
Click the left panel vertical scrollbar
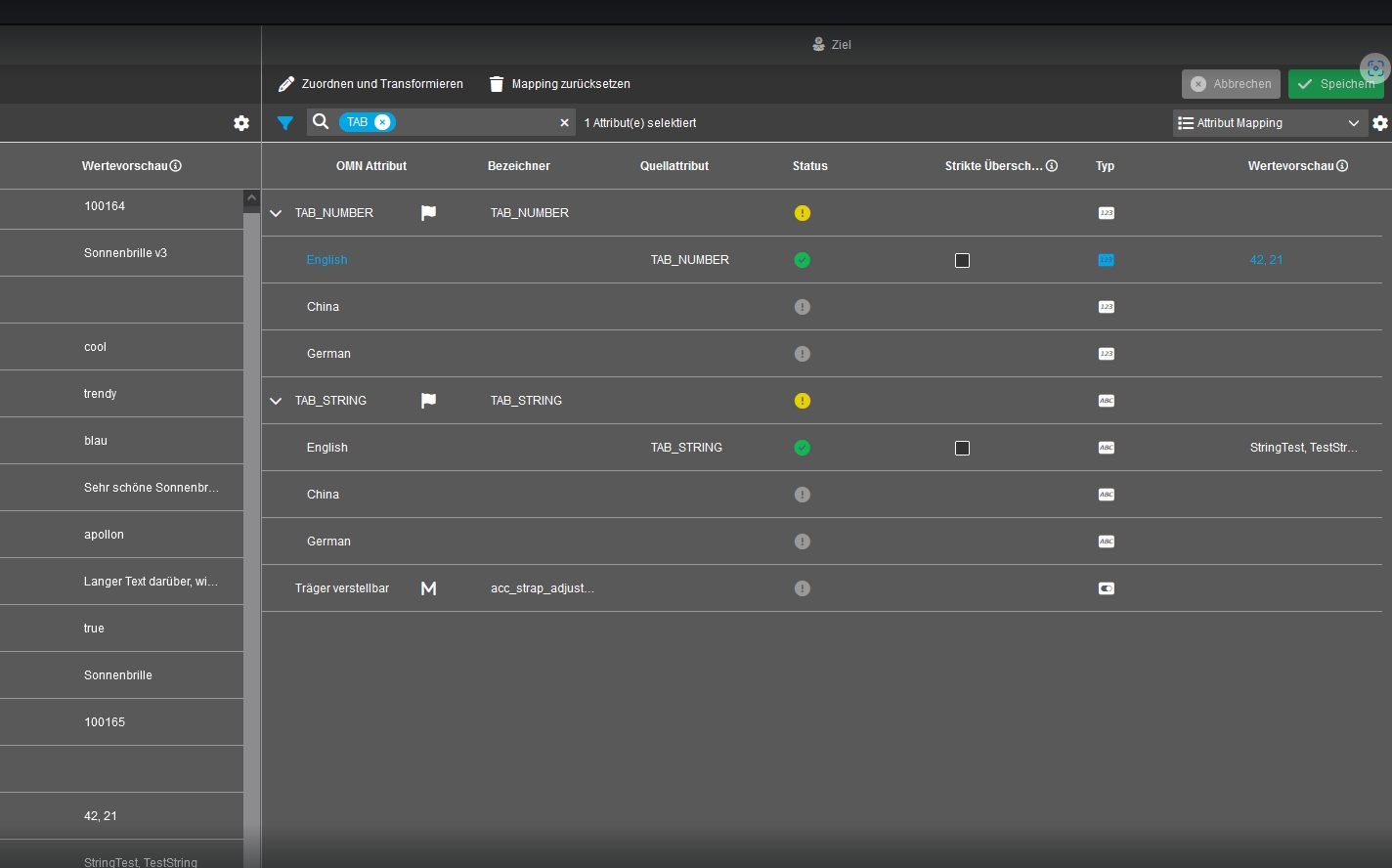point(251,528)
